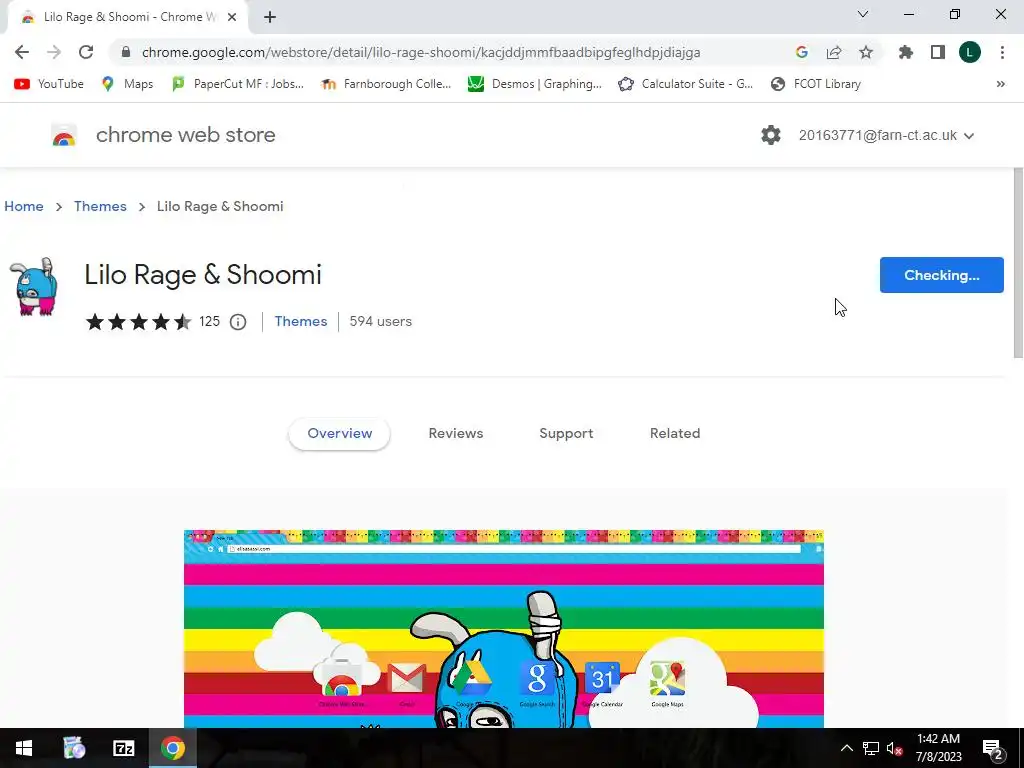Screen dimensions: 1024x768
Task: Open tab search chevron in title bar
Action: tap(863, 14)
